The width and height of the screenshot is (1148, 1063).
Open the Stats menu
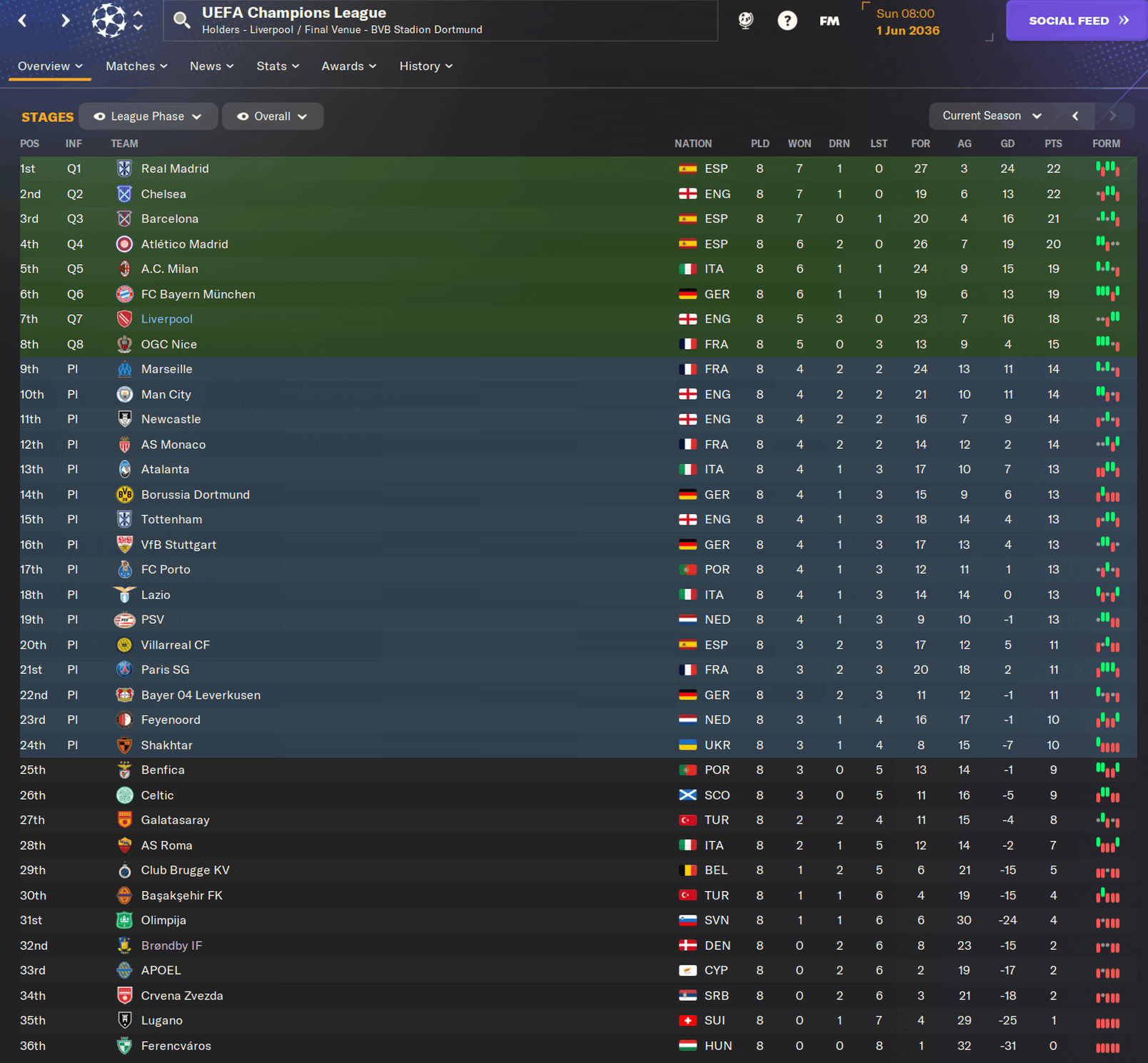pyautogui.click(x=278, y=66)
